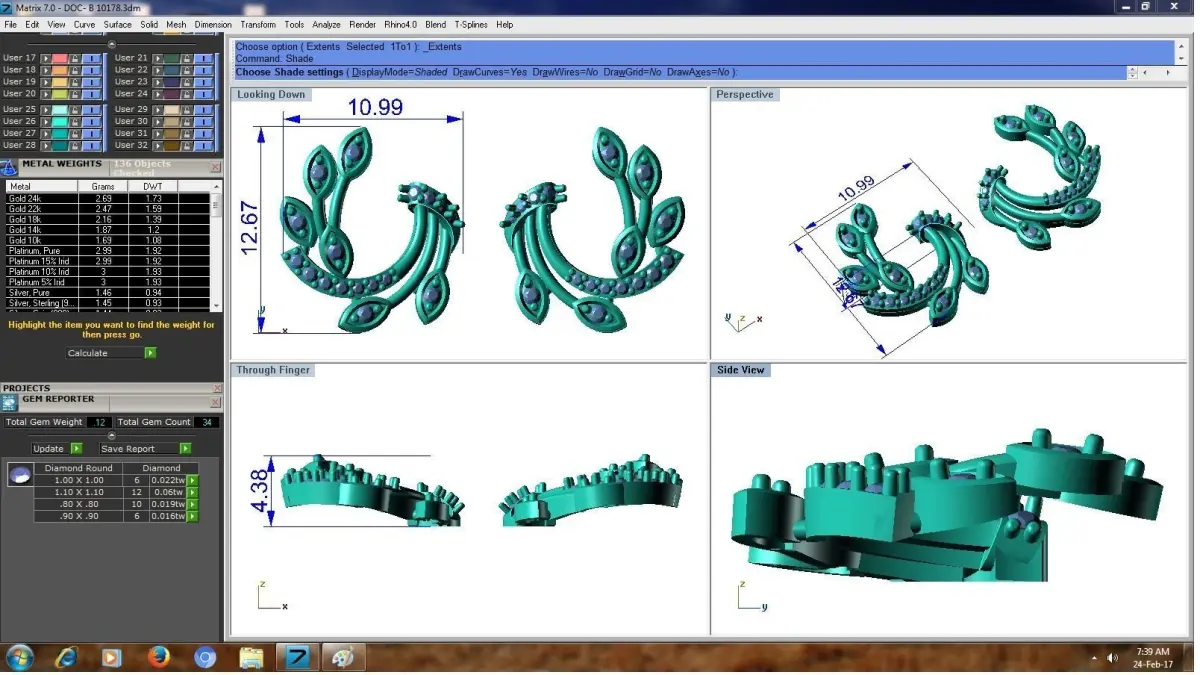
Task: Activate the Looking Down viewport title
Action: (271, 94)
